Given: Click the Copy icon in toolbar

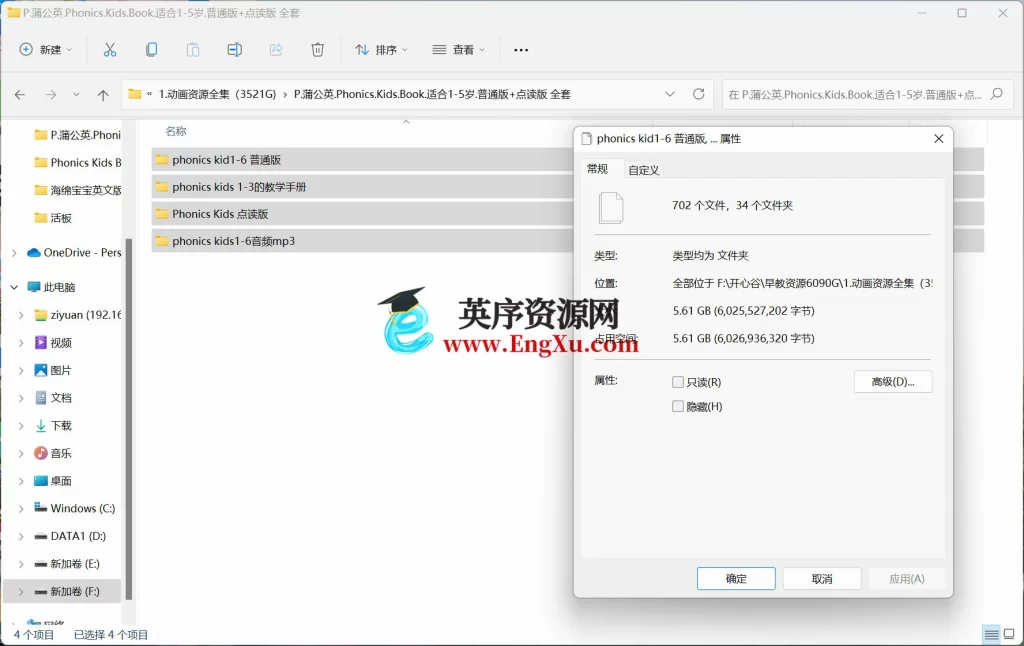Looking at the screenshot, I should 151,50.
